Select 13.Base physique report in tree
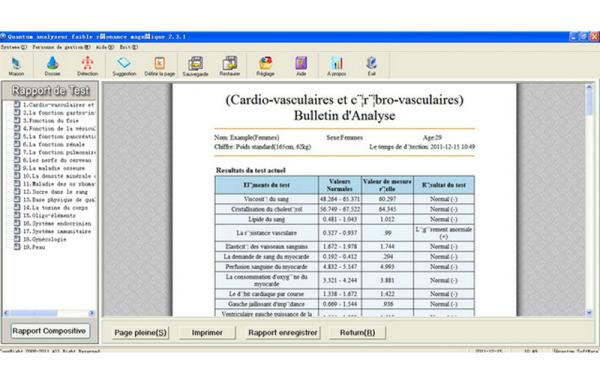The height and width of the screenshot is (386, 600). [x=59, y=200]
